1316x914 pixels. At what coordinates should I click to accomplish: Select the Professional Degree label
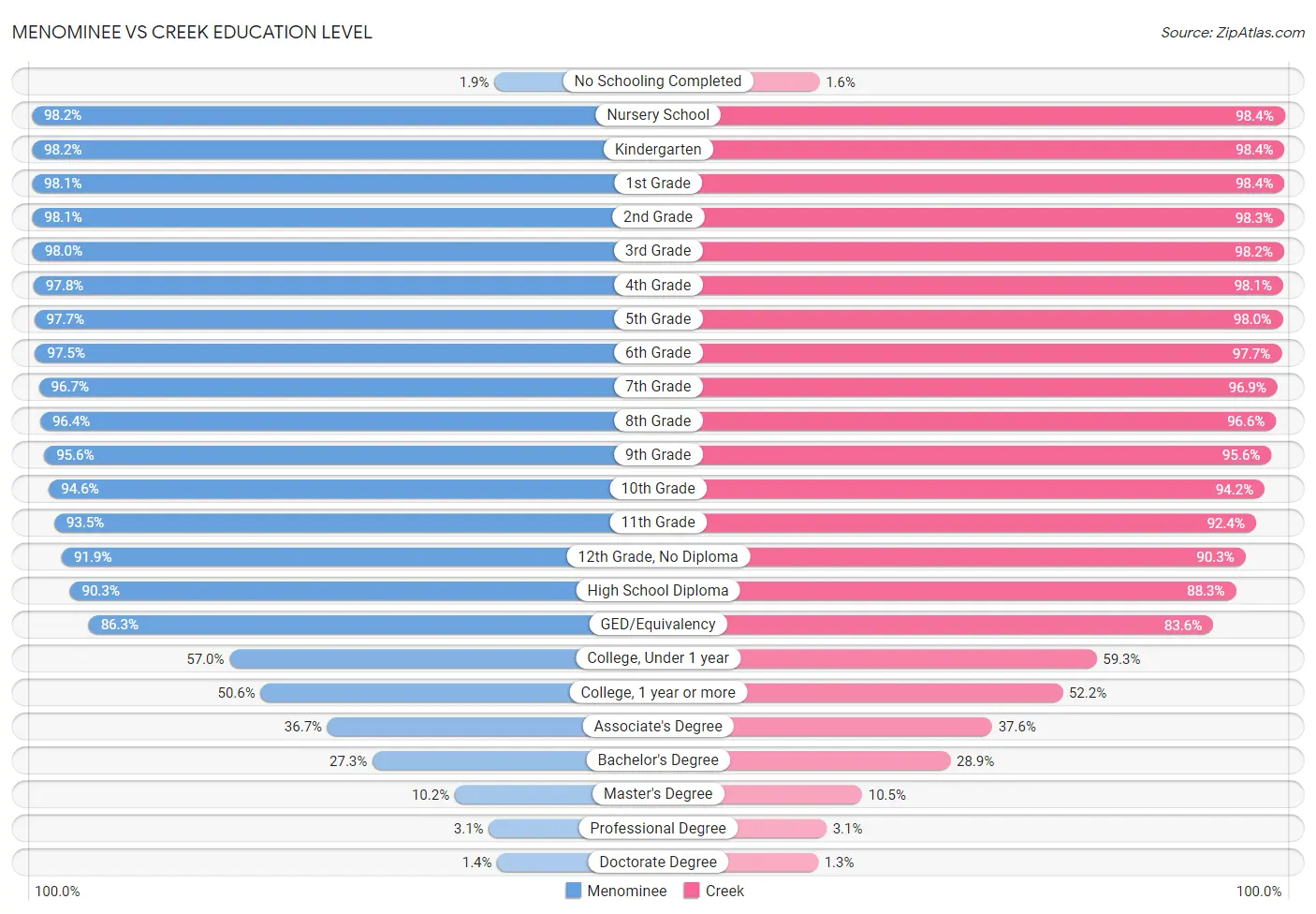point(658,828)
